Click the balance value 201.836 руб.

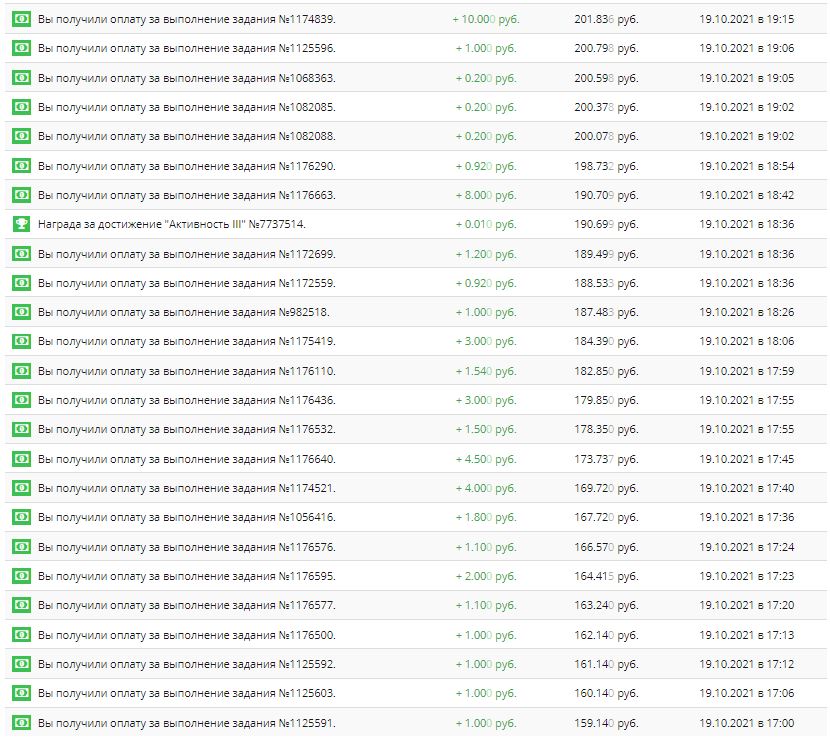[x=607, y=20]
